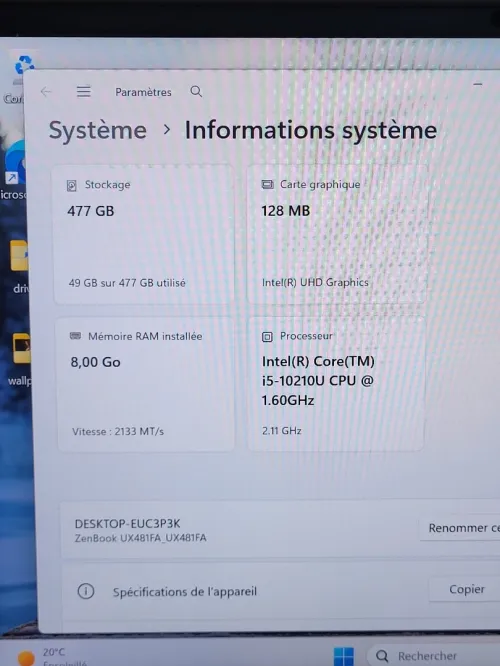This screenshot has height=666, width=500.
Task: Click the i5-10210U processor name text
Action: 317,381
